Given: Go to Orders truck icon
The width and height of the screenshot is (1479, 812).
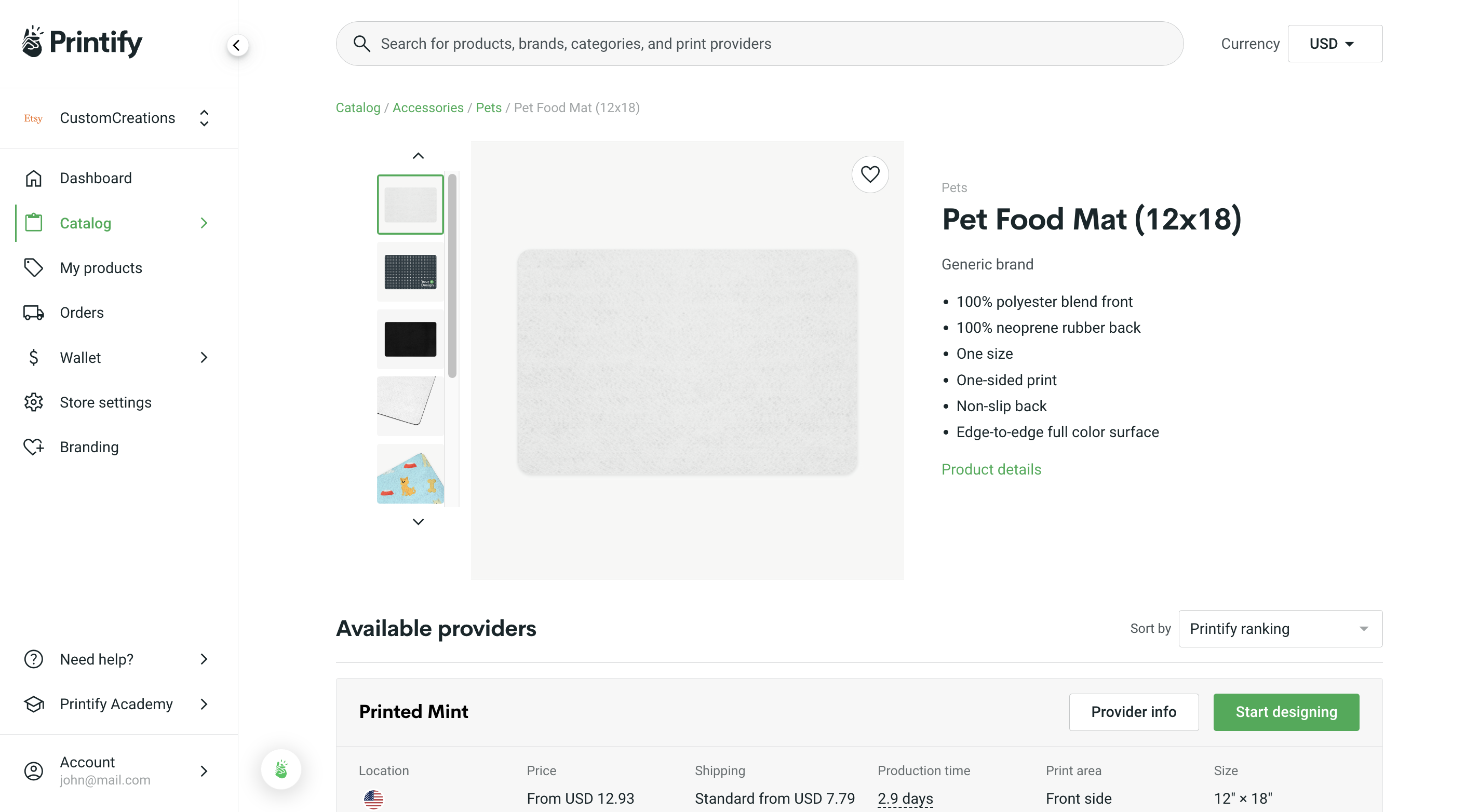Looking at the screenshot, I should 34,313.
